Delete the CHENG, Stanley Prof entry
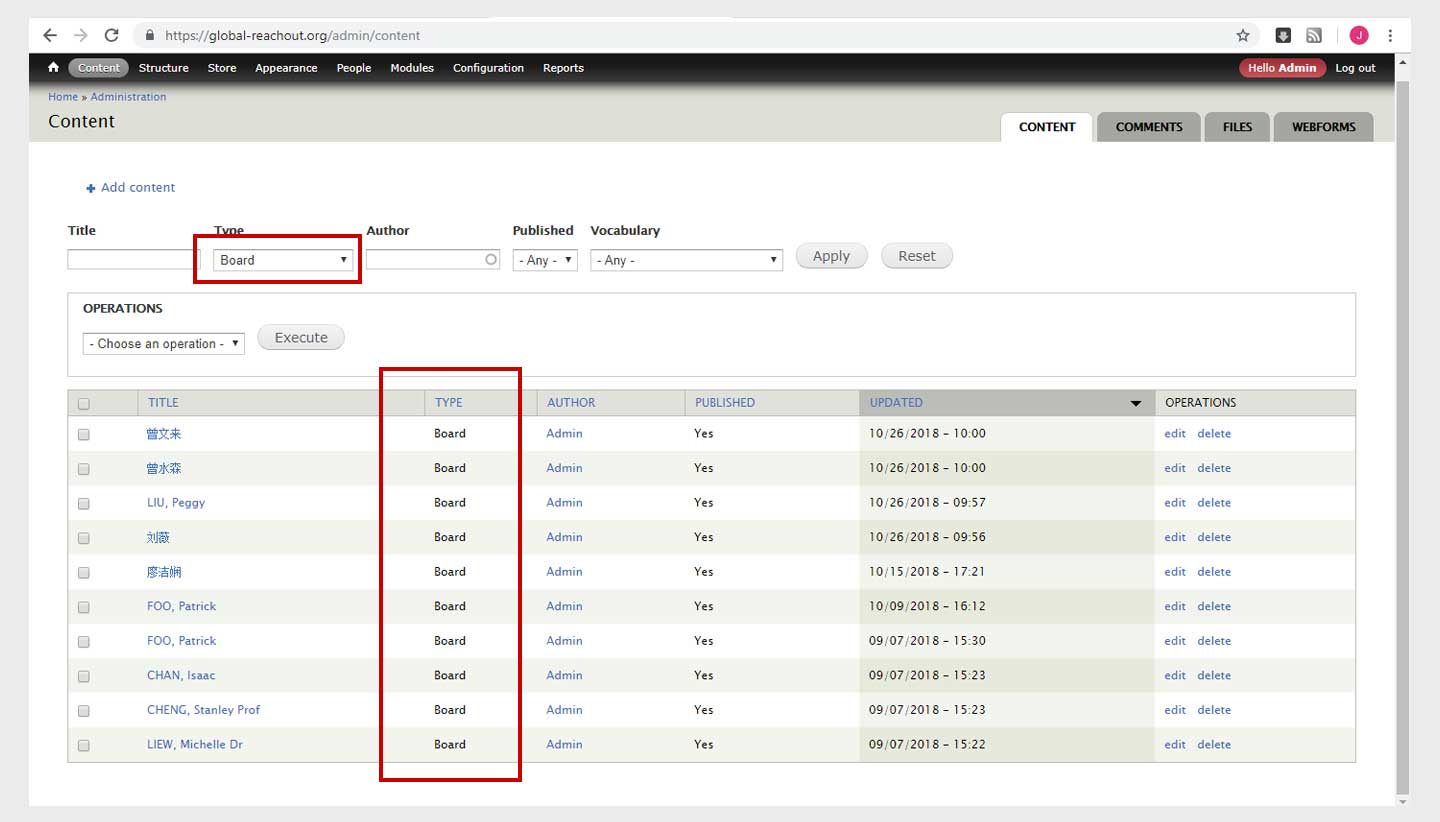 tap(1214, 710)
